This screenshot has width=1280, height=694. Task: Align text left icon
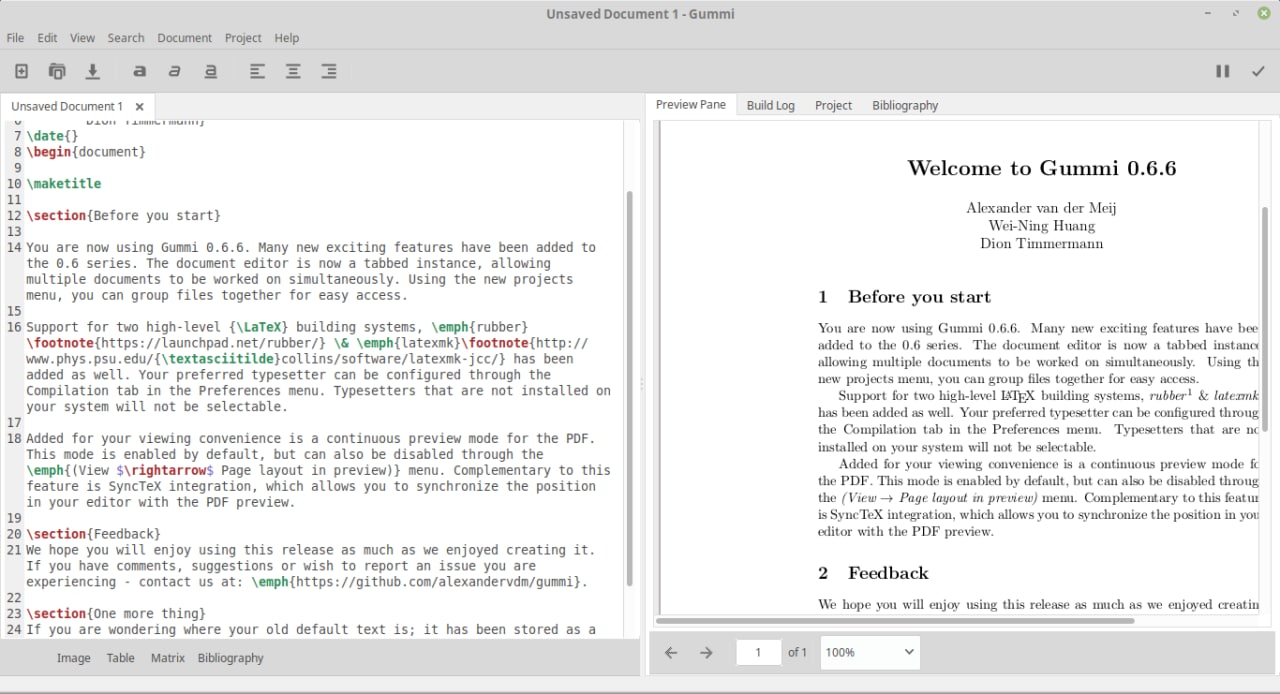(x=257, y=71)
